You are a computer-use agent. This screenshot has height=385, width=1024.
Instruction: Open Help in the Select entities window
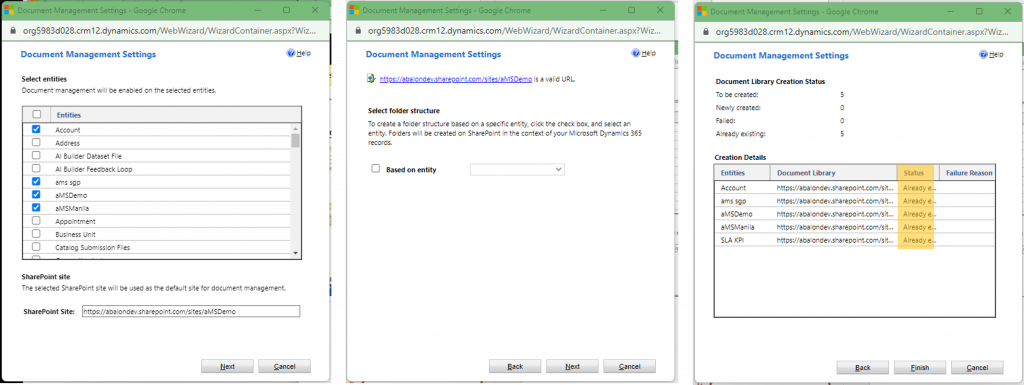(298, 54)
